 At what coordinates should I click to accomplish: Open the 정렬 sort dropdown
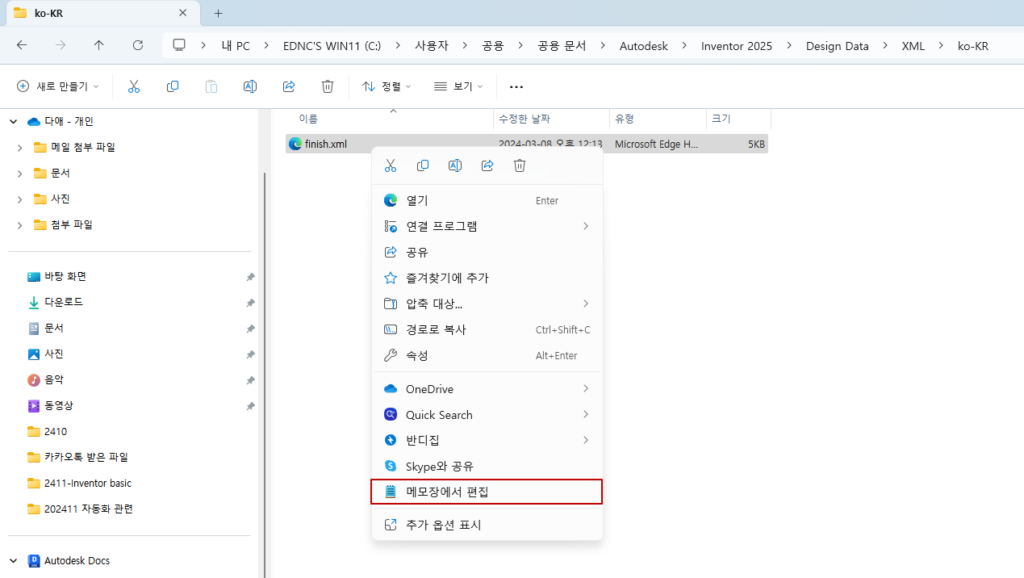pyautogui.click(x=387, y=86)
